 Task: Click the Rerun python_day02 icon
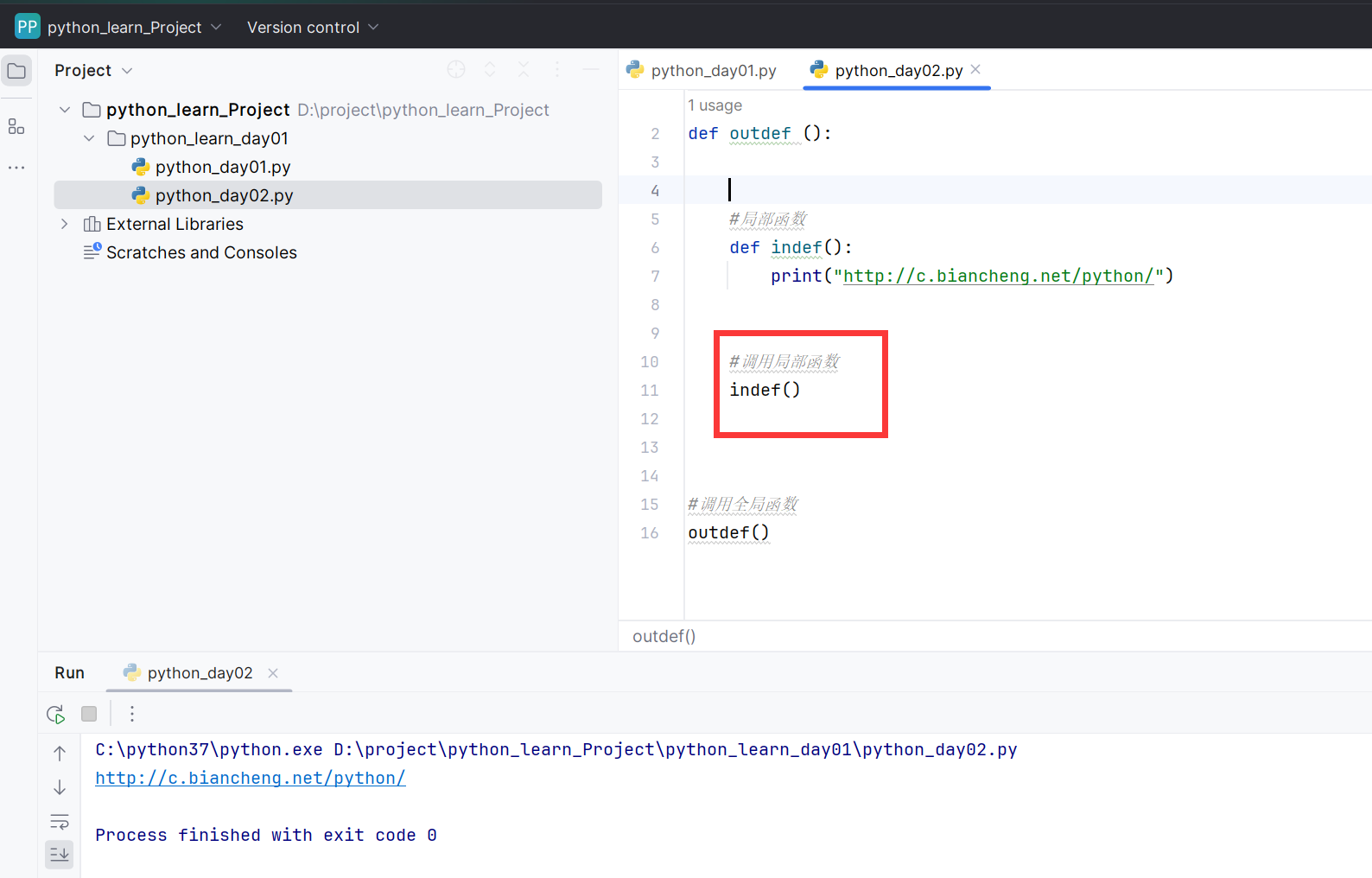tap(56, 714)
